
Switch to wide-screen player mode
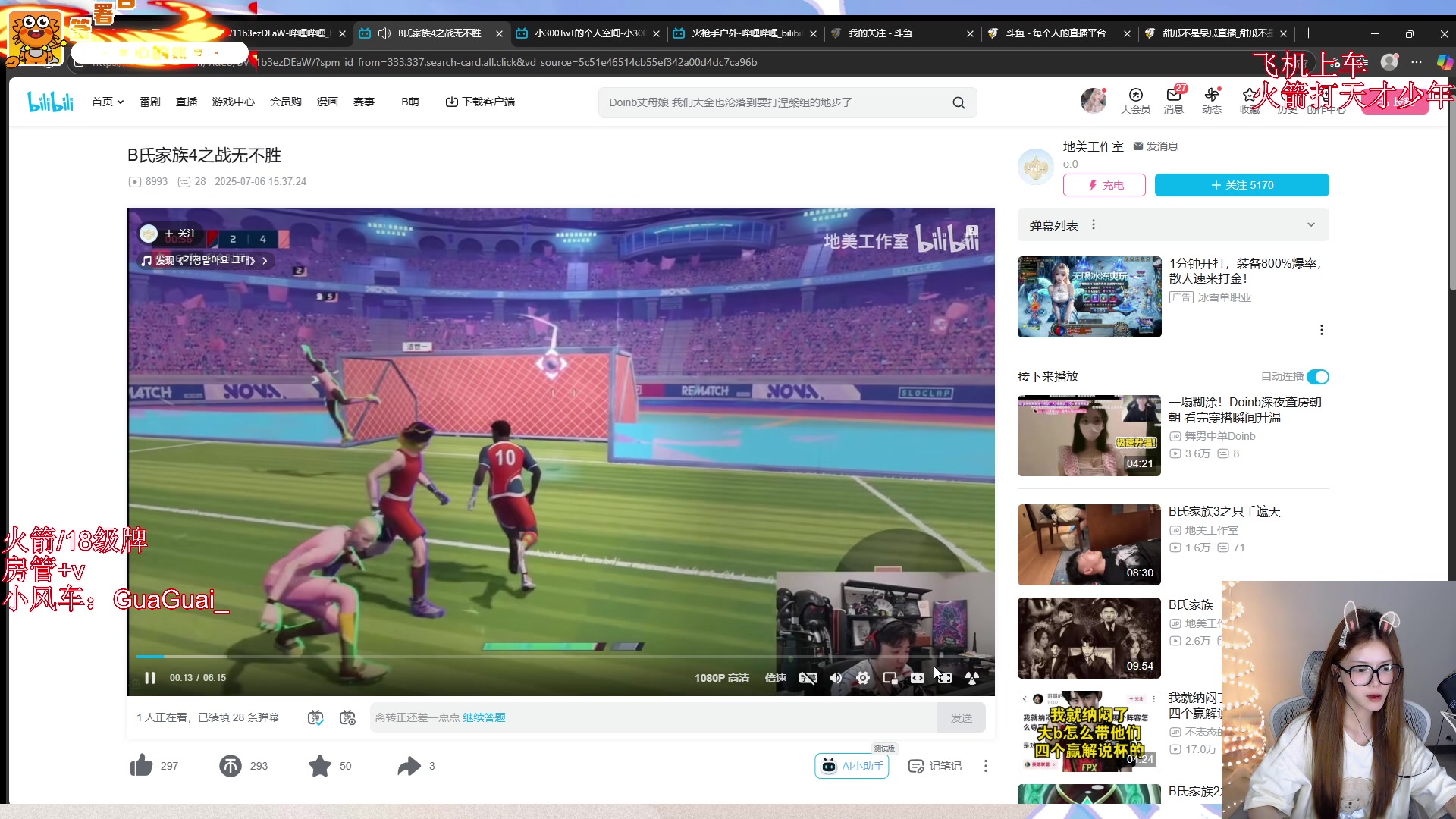click(918, 678)
